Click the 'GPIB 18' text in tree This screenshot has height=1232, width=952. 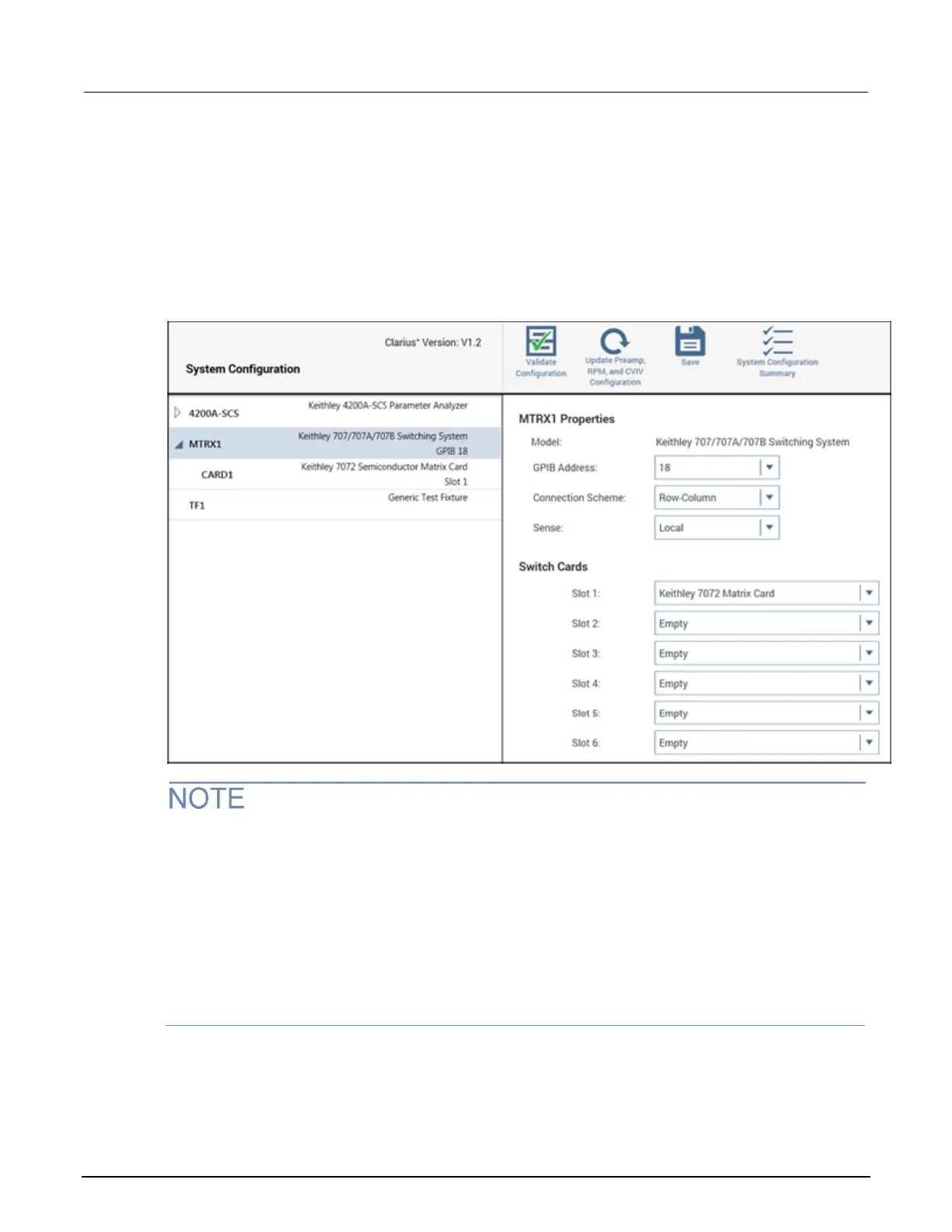[452, 451]
